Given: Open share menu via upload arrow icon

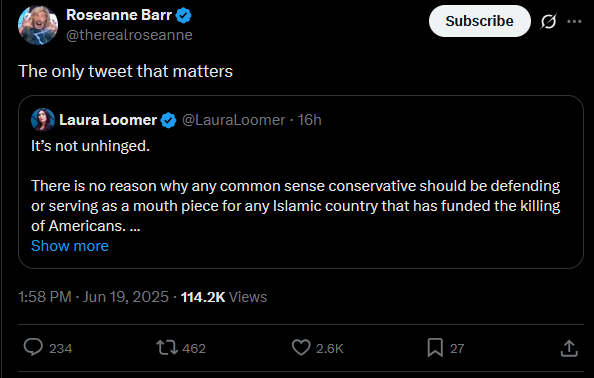Looking at the screenshot, I should click(x=569, y=348).
